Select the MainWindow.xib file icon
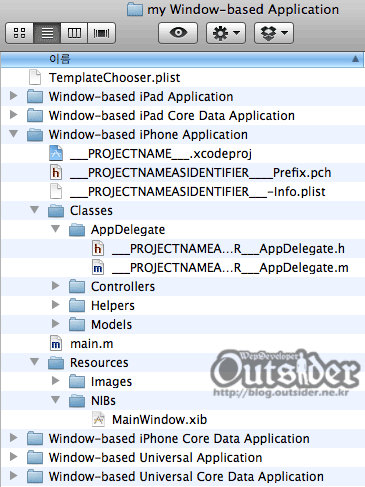The width and height of the screenshot is (365, 487). click(99, 419)
